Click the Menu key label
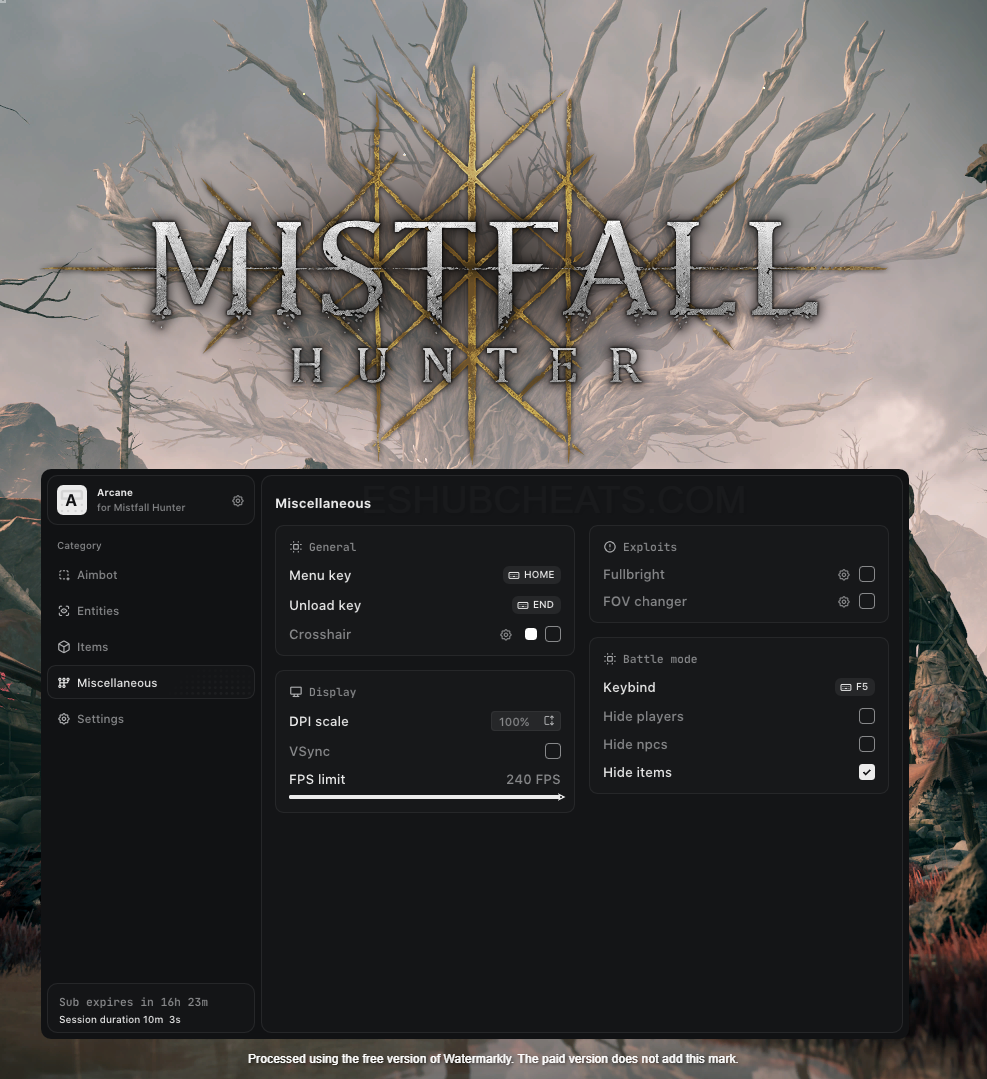 click(320, 575)
